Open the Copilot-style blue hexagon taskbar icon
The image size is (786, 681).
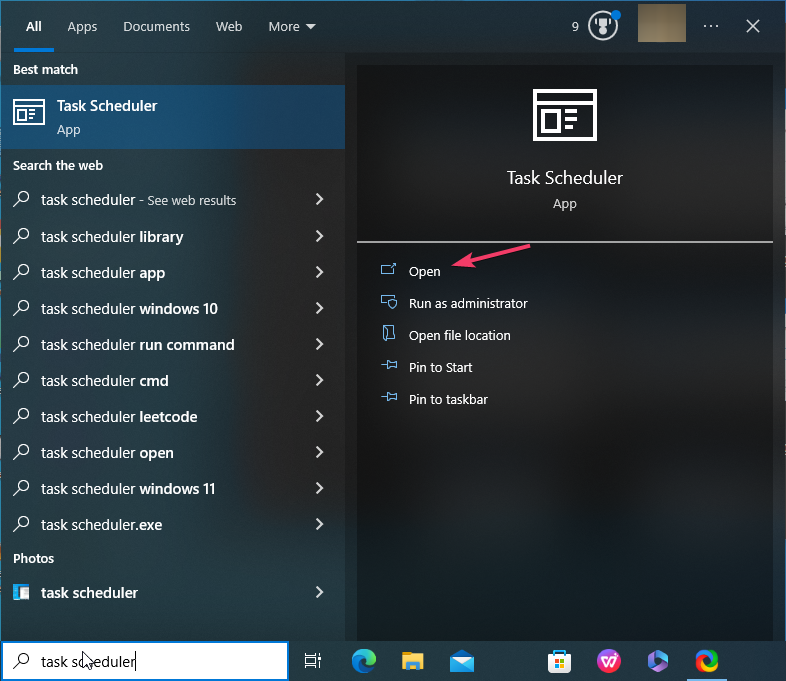coord(658,661)
